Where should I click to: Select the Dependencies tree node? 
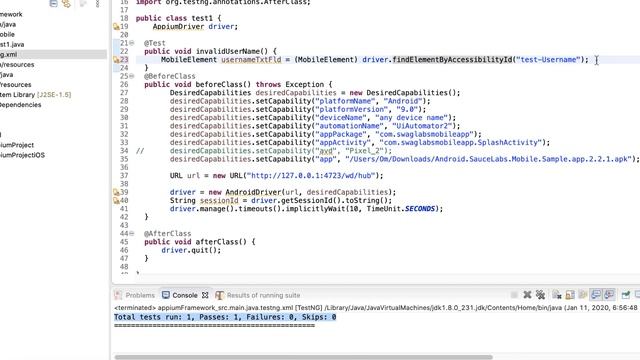[x=20, y=105]
